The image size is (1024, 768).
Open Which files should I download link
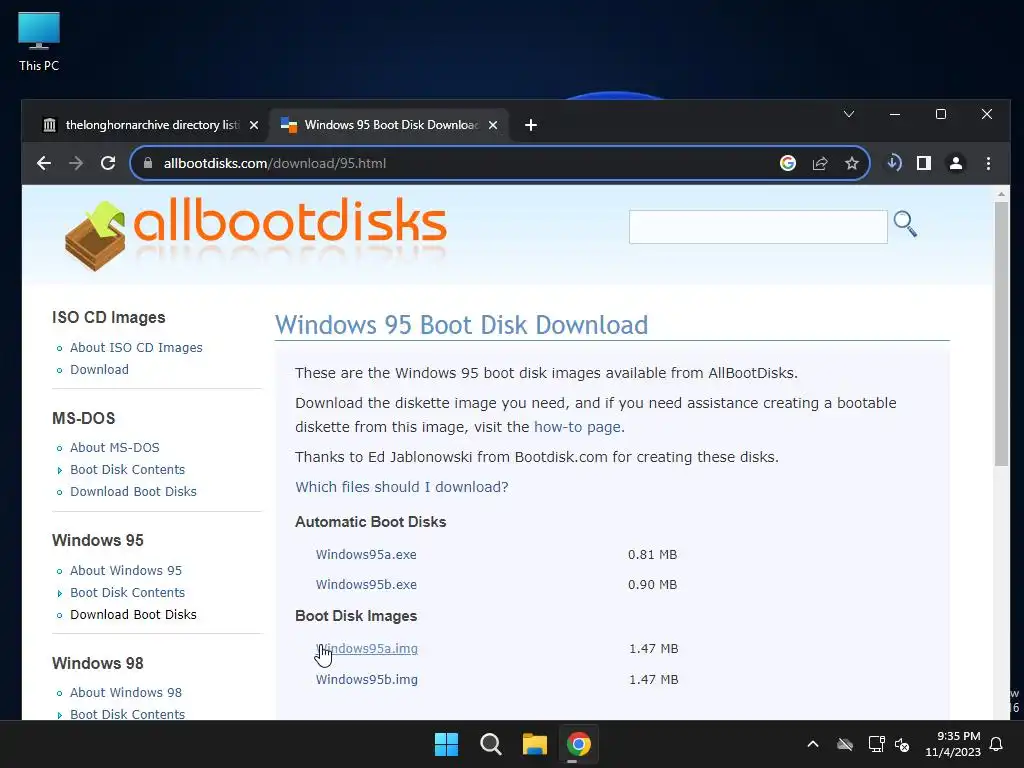(402, 487)
